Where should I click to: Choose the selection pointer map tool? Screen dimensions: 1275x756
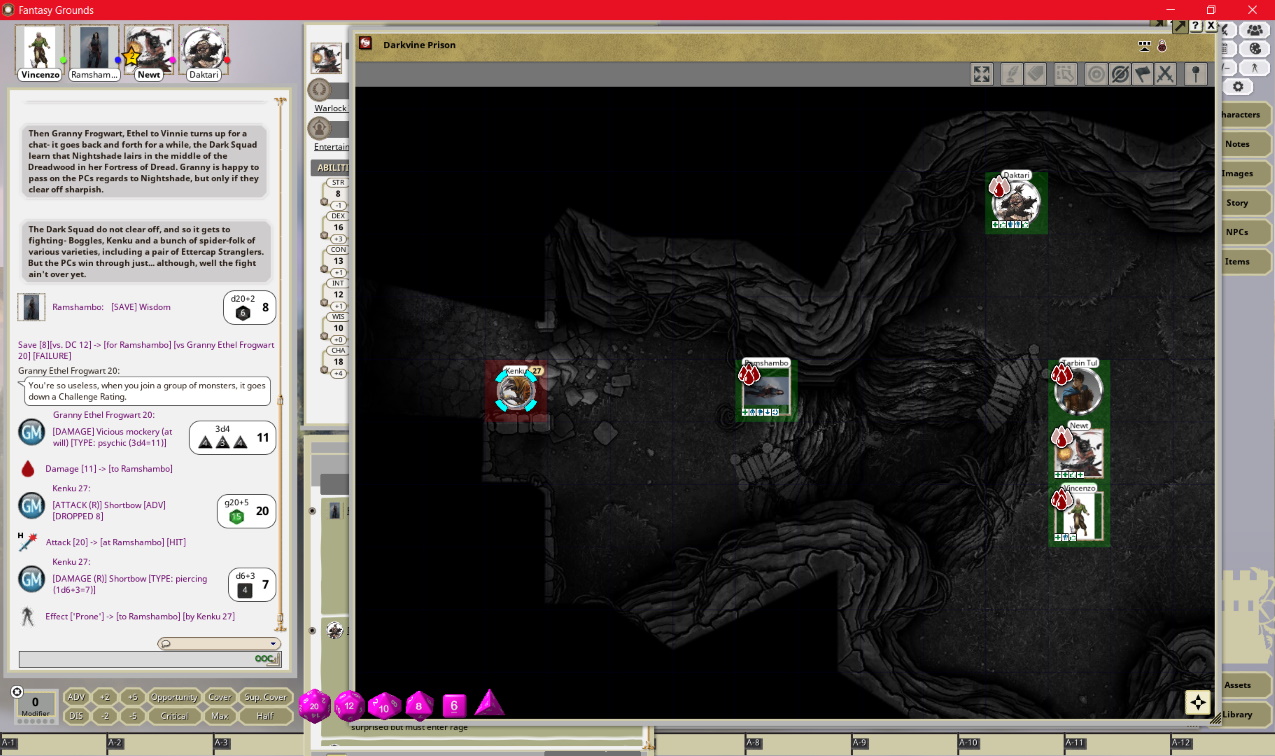coord(1065,74)
